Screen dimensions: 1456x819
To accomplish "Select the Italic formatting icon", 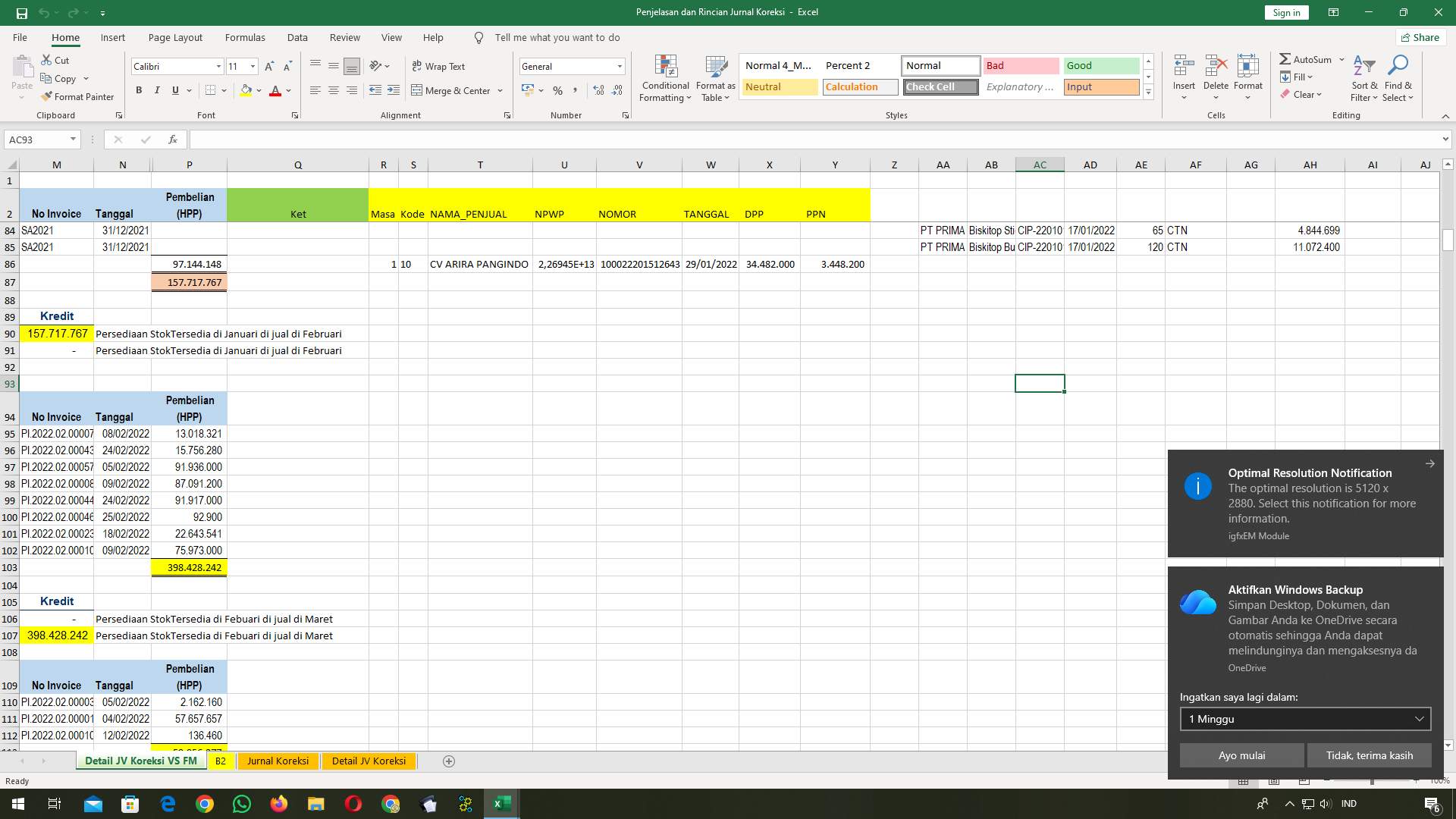I will point(157,90).
